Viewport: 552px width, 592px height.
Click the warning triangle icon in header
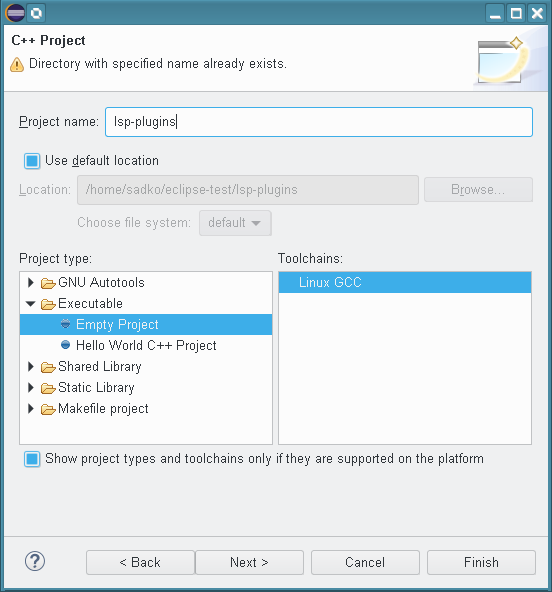17,64
